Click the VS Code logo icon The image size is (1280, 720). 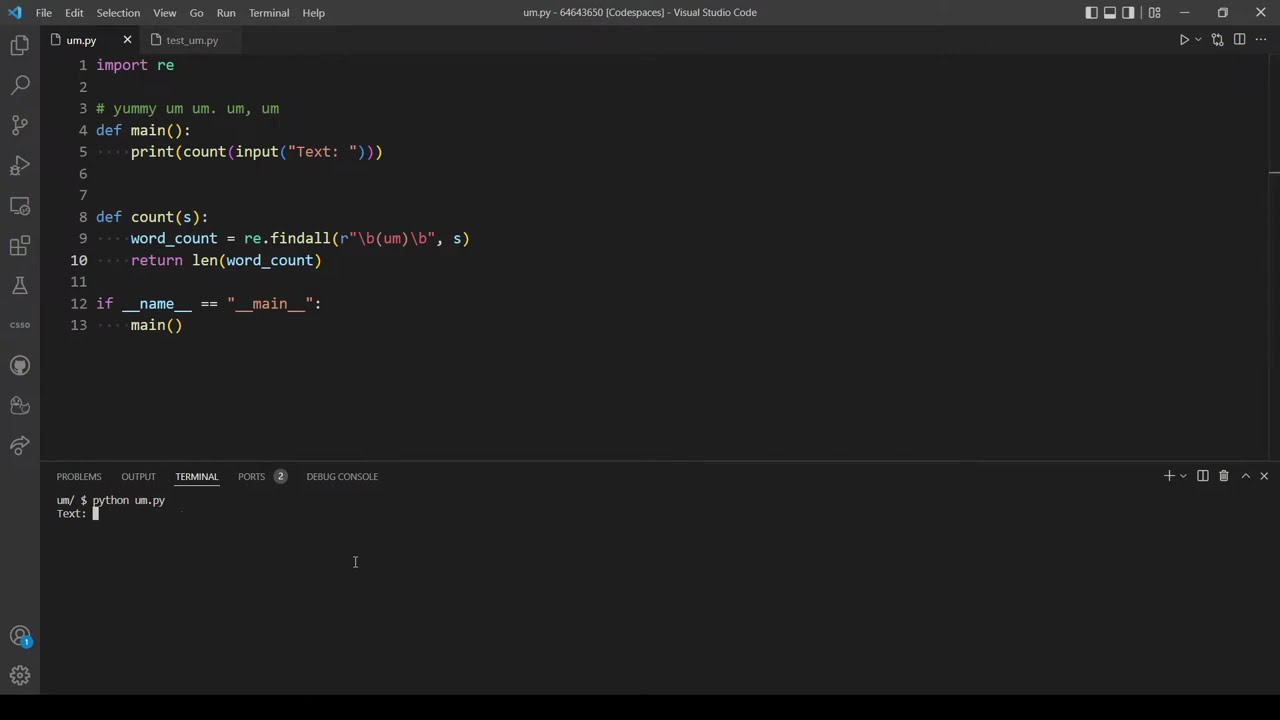(14, 13)
